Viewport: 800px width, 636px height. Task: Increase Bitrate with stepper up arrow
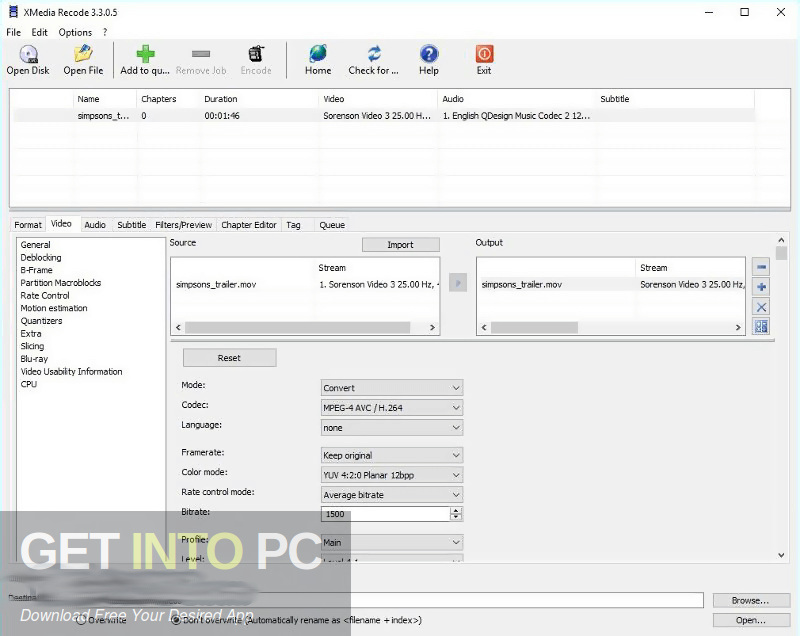pyautogui.click(x=456, y=511)
